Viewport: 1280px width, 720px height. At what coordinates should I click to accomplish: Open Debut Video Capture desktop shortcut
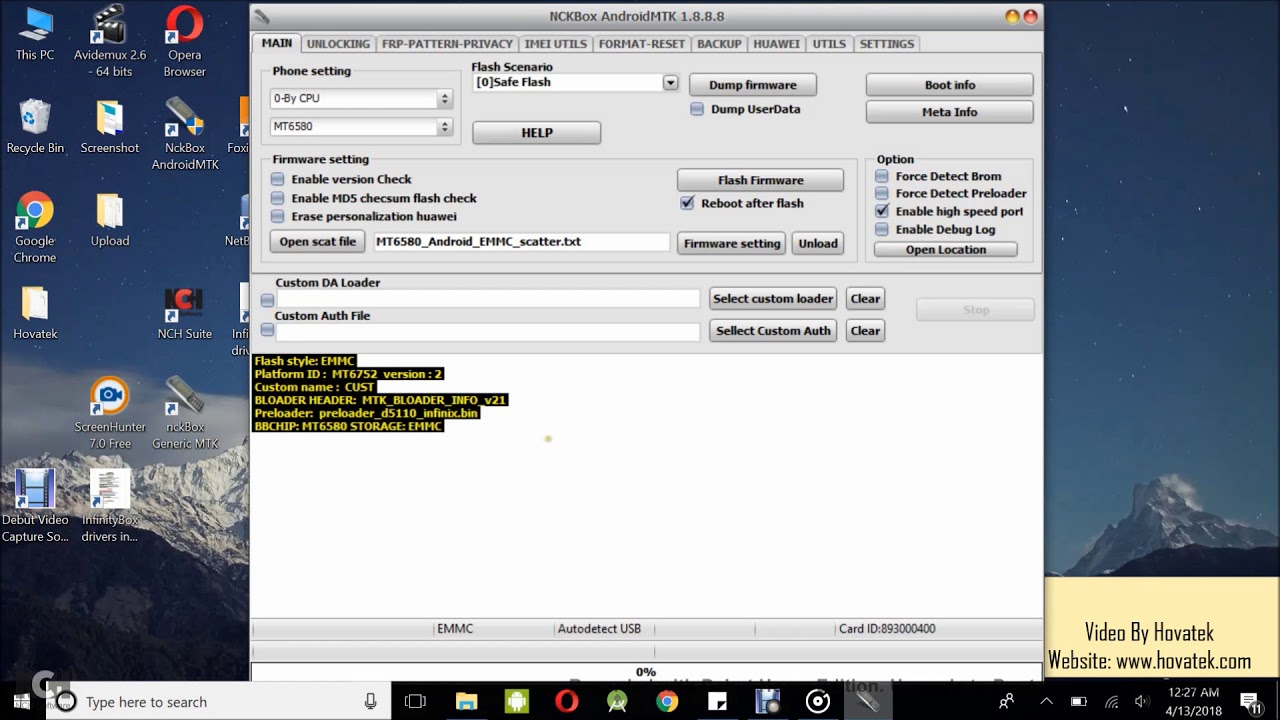pyautogui.click(x=35, y=506)
